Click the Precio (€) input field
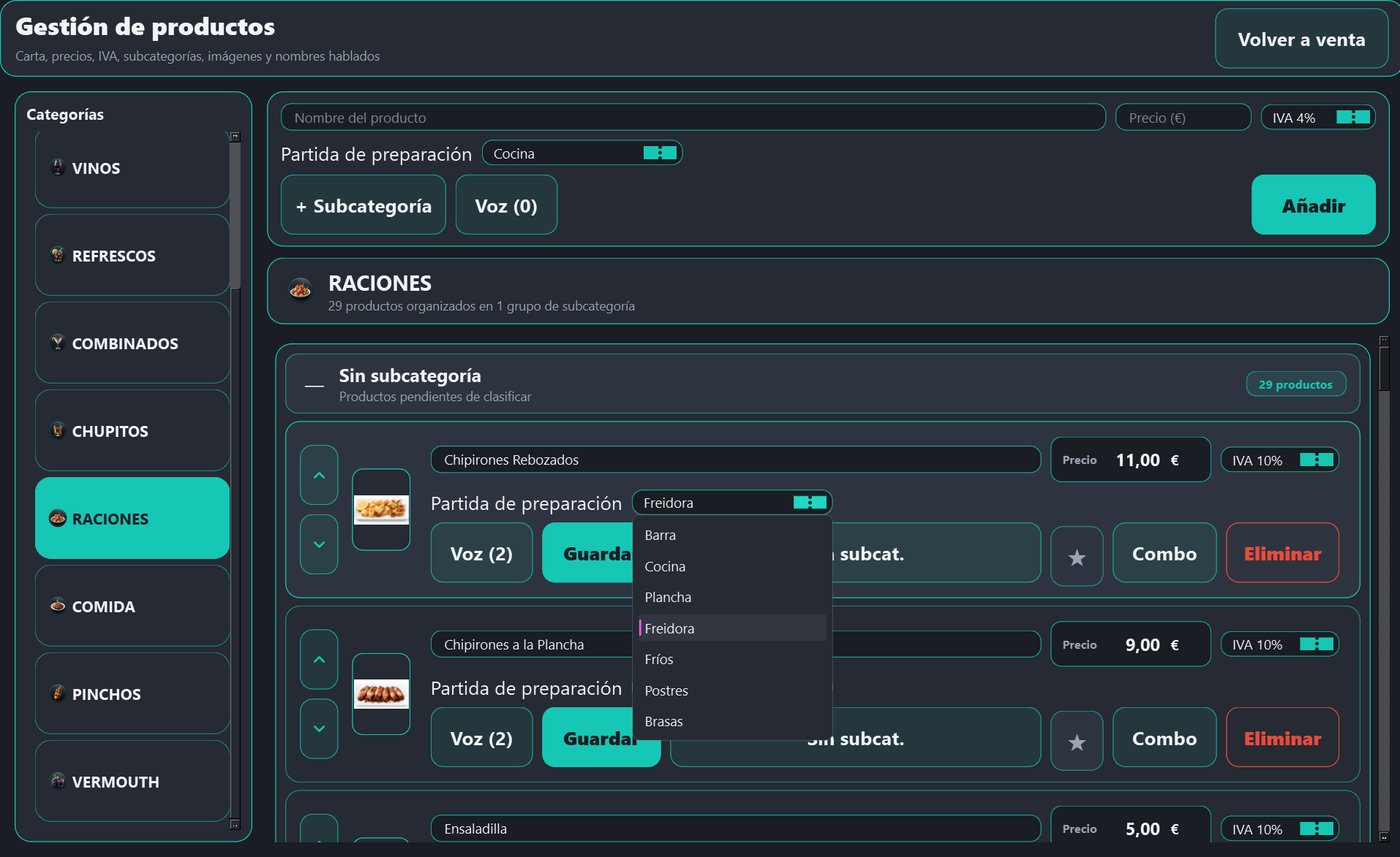Screen dimensions: 1400x857 tap(1183, 117)
